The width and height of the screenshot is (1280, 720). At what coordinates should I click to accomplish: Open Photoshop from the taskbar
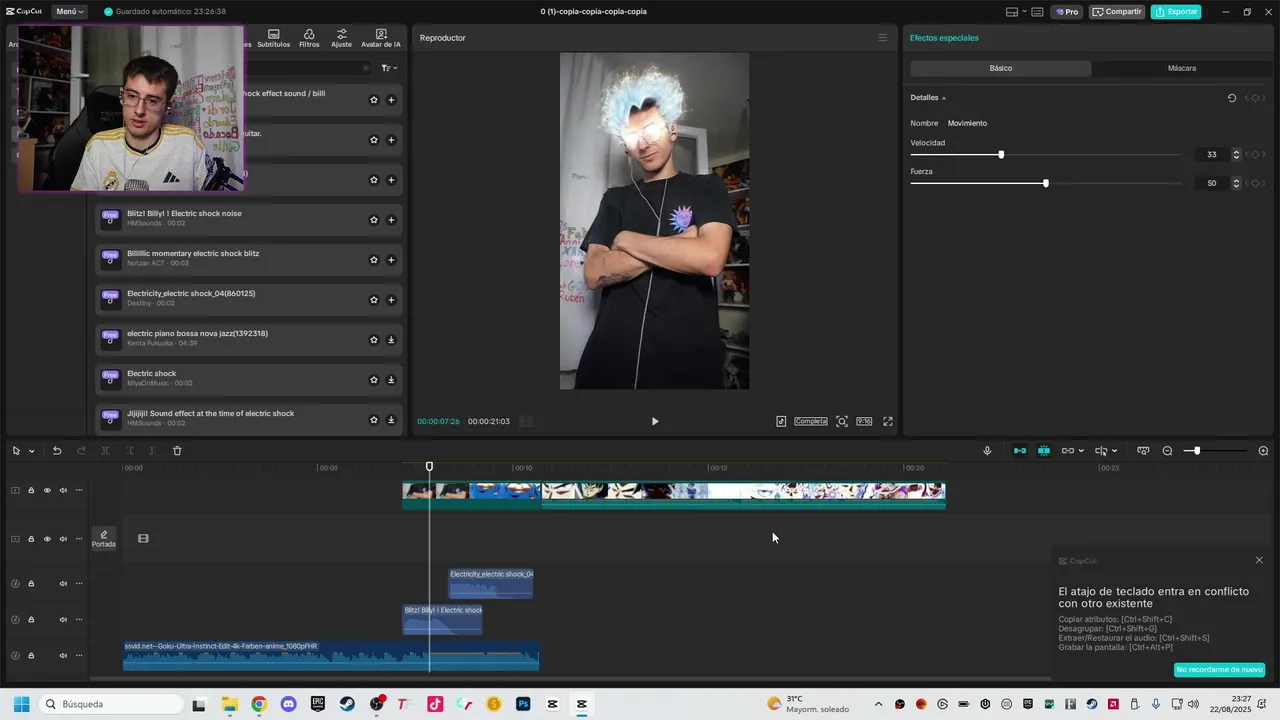coord(523,704)
